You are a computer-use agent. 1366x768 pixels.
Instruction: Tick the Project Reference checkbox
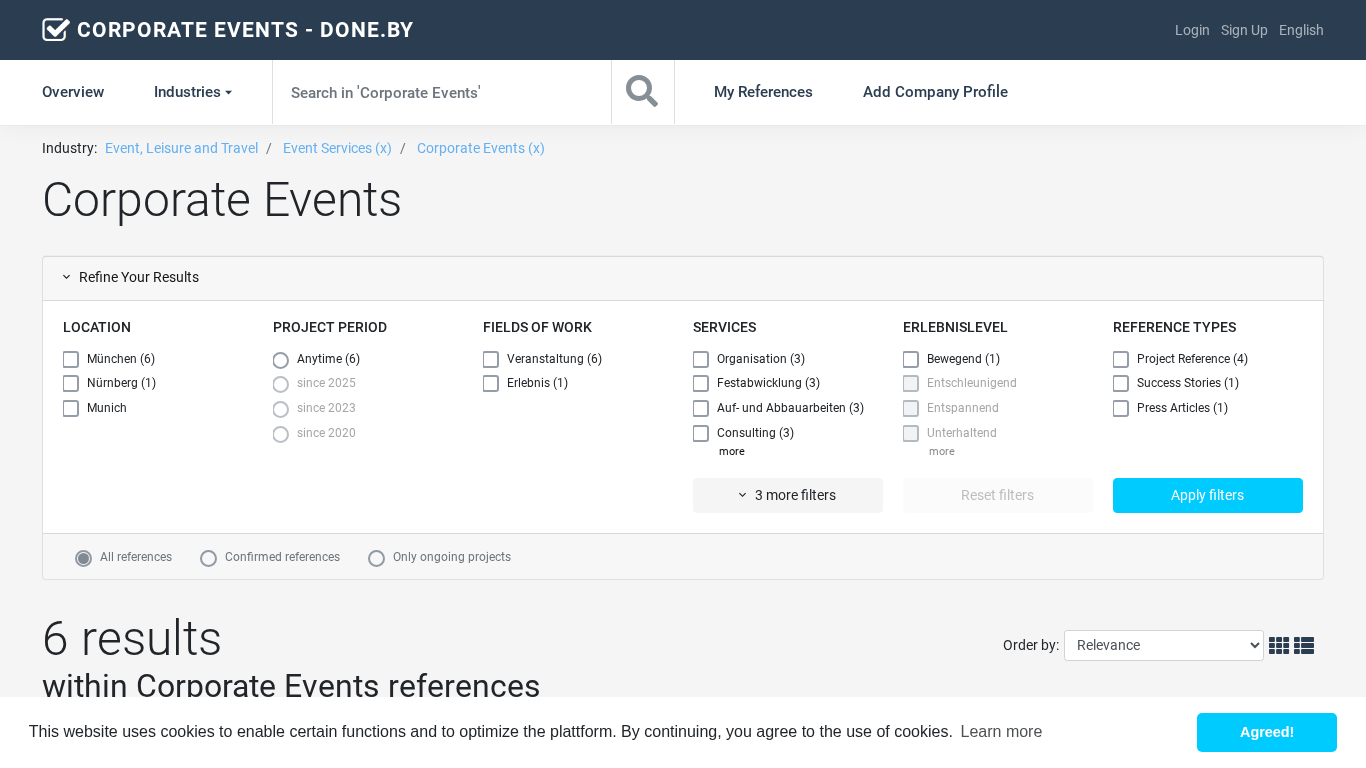1121,360
